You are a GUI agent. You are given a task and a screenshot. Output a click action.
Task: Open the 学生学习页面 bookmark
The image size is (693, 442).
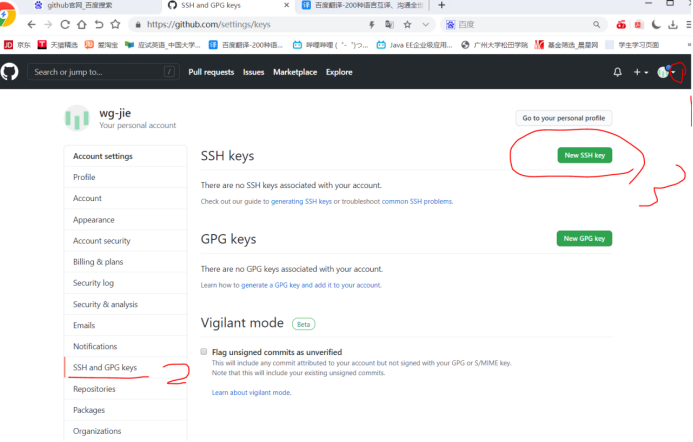(632, 45)
